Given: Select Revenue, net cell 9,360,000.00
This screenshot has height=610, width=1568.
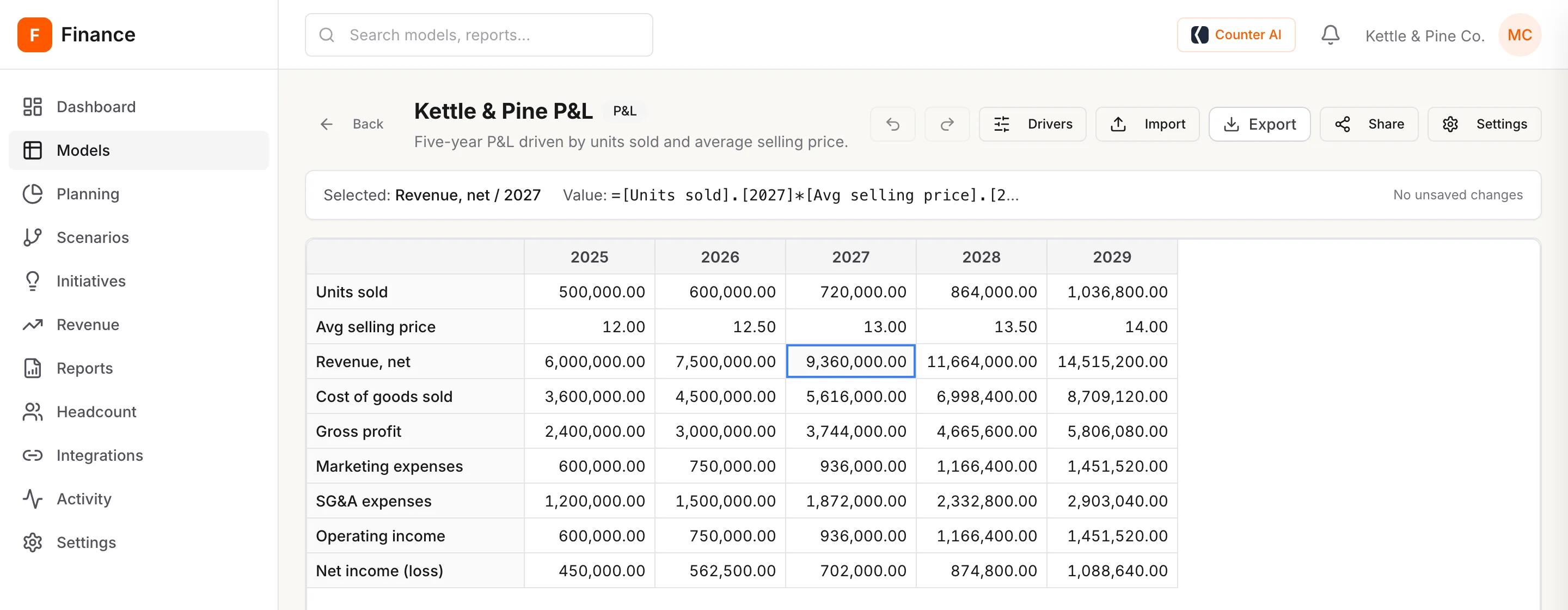Looking at the screenshot, I should coord(850,362).
